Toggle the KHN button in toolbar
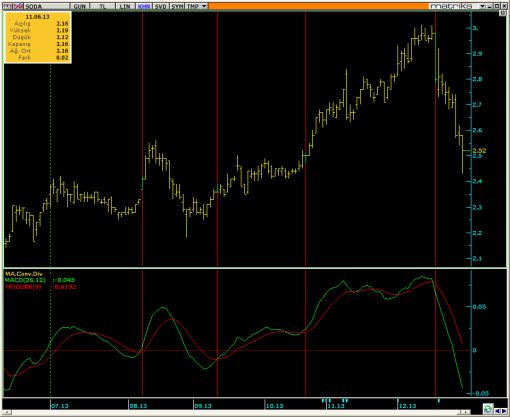The width and height of the screenshot is (510, 417). [144, 6]
